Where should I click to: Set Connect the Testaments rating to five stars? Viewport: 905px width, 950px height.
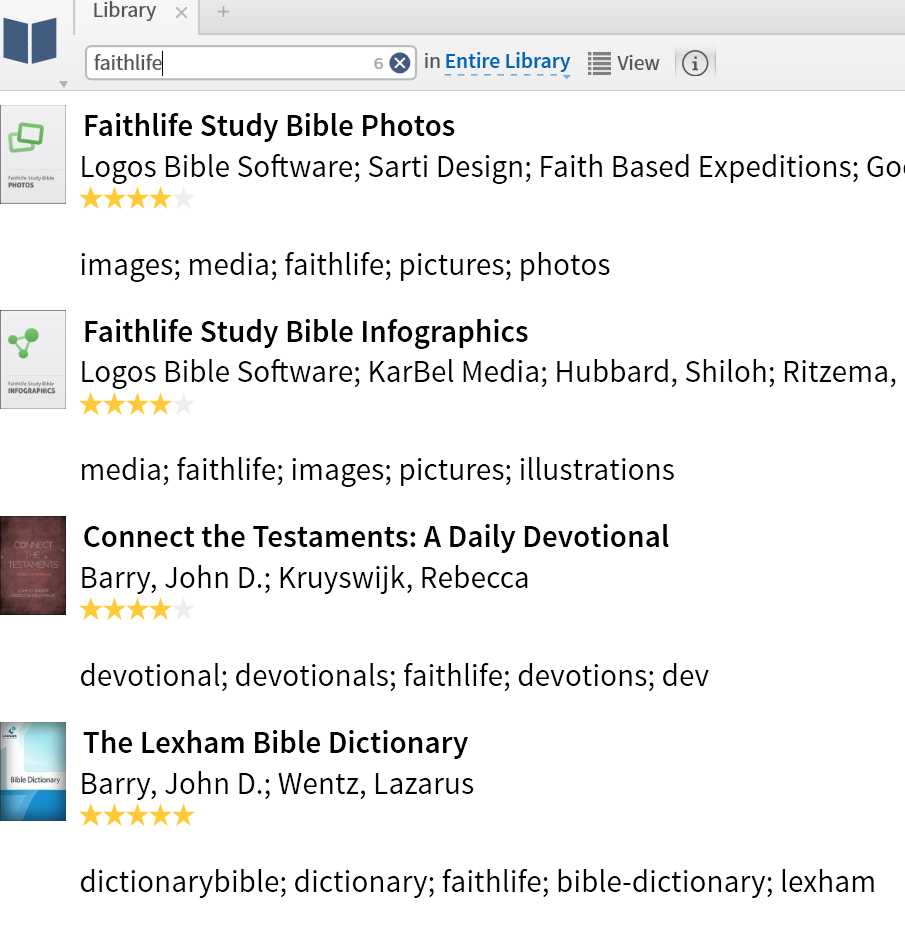coord(183,609)
